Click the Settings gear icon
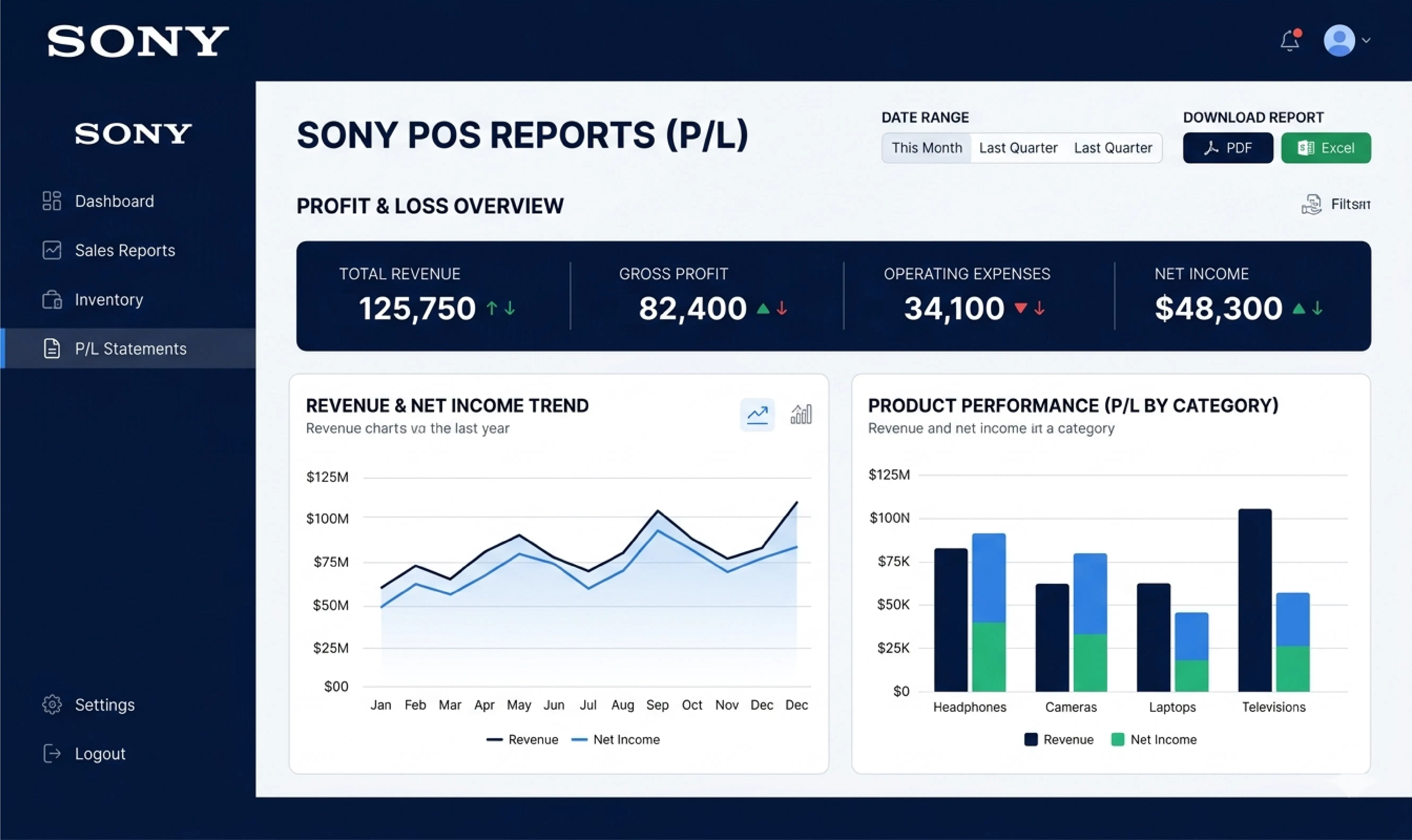1412x840 pixels. [x=51, y=705]
